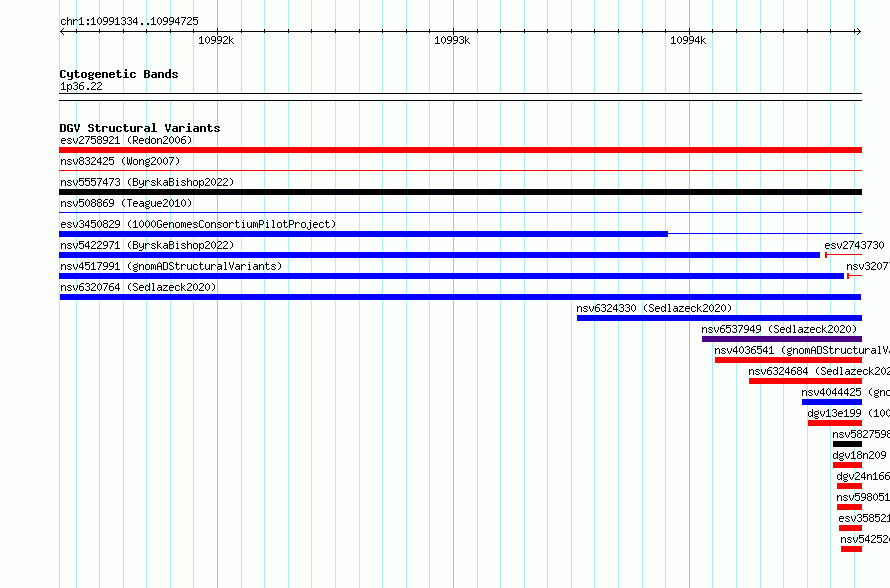
Task: Select the blue nsv5422971 variant bar
Action: tap(440, 255)
